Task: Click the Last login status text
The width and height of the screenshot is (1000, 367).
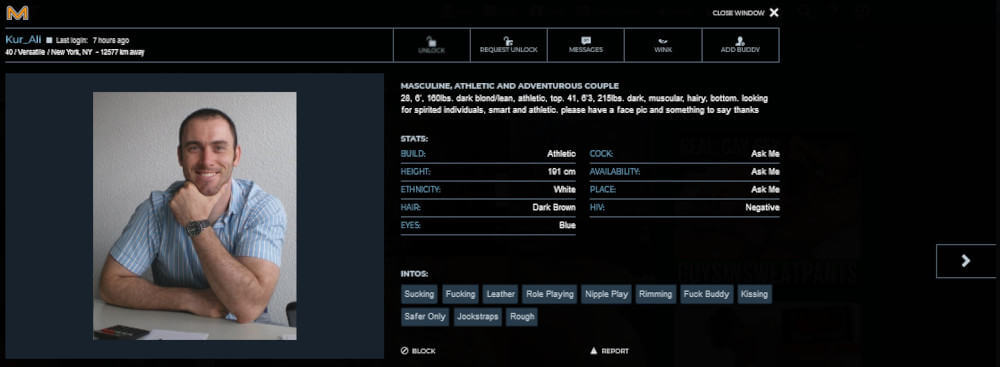Action: (x=92, y=40)
